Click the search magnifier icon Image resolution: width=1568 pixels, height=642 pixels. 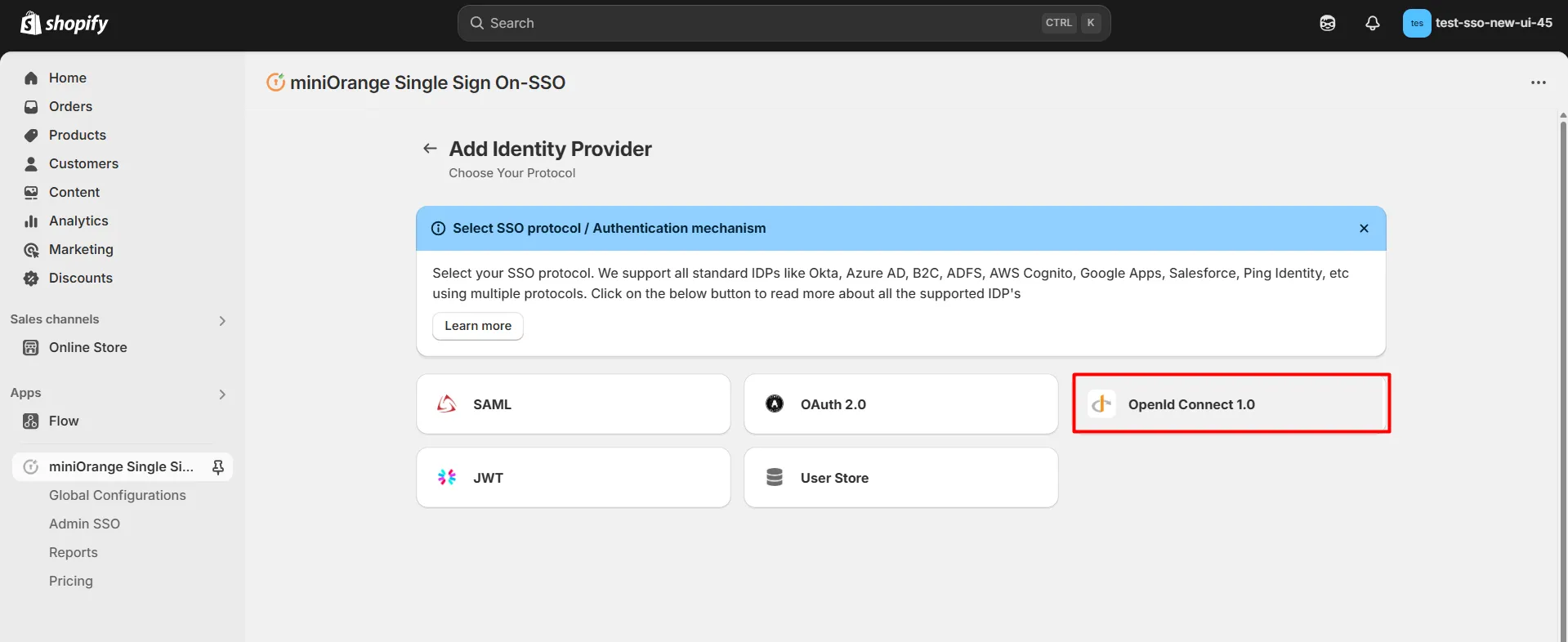pos(476,23)
